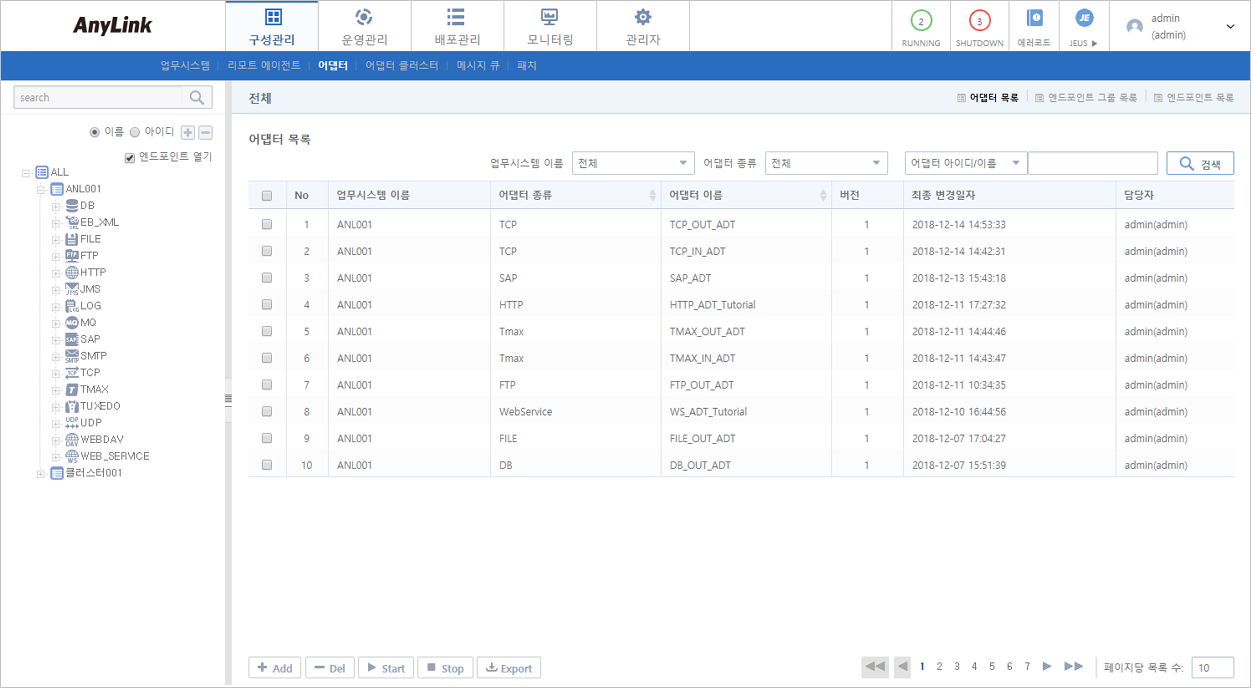1254x692 pixels.
Task: Expand the DB node in the tree
Action: (56, 205)
